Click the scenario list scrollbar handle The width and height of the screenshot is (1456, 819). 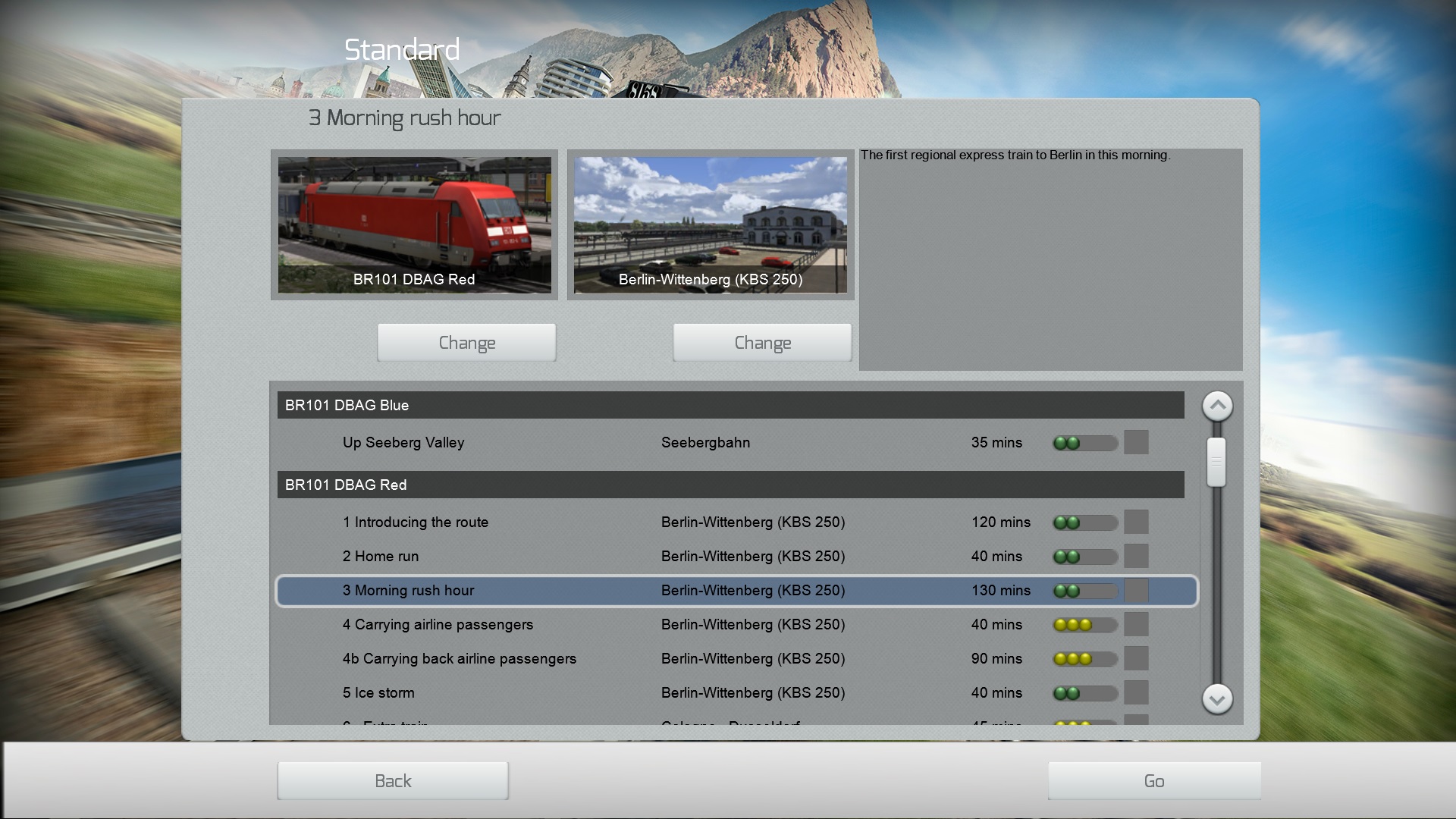(1216, 462)
